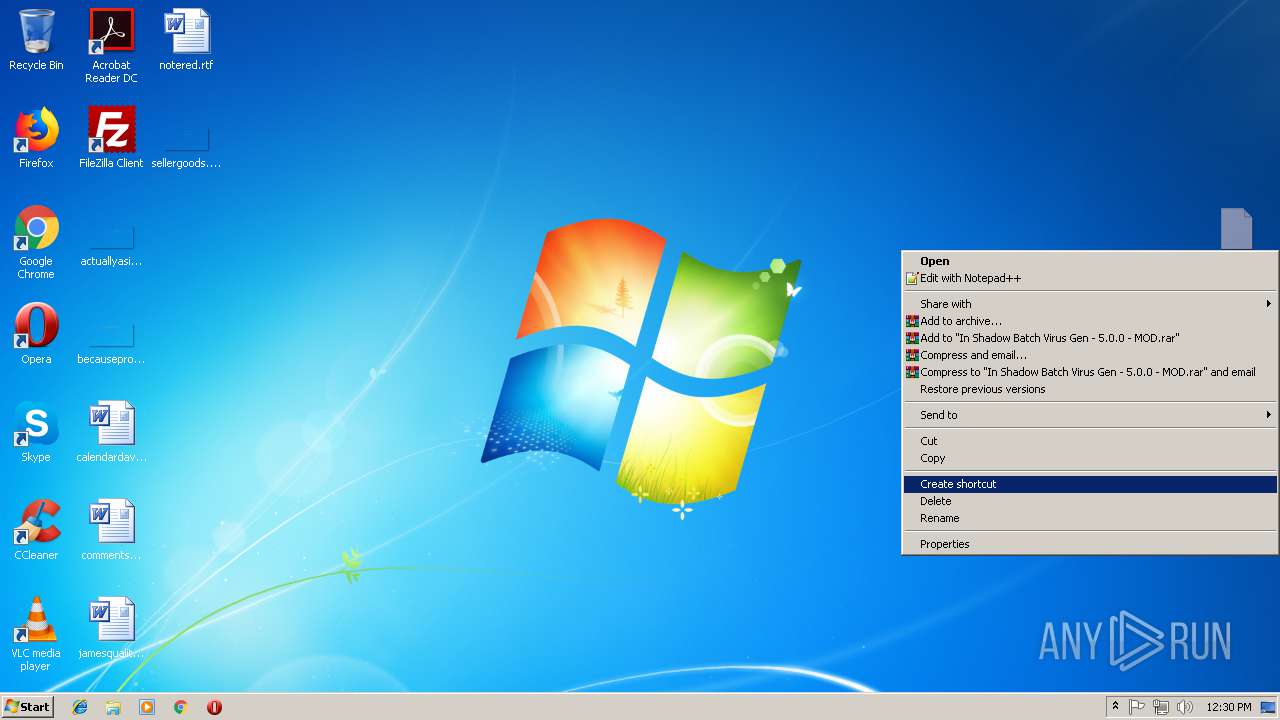Open the Start menu

[x=27, y=707]
